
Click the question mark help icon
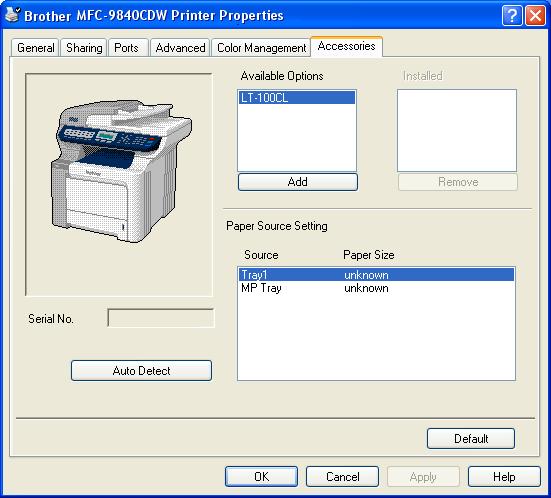click(x=512, y=15)
